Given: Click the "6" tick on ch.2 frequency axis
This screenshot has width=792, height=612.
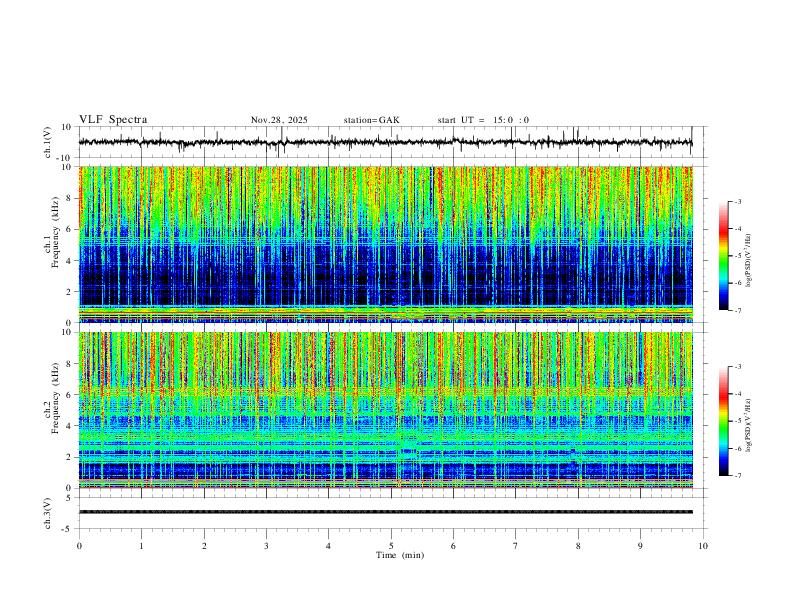Looking at the screenshot, I should pyautogui.click(x=70, y=394).
